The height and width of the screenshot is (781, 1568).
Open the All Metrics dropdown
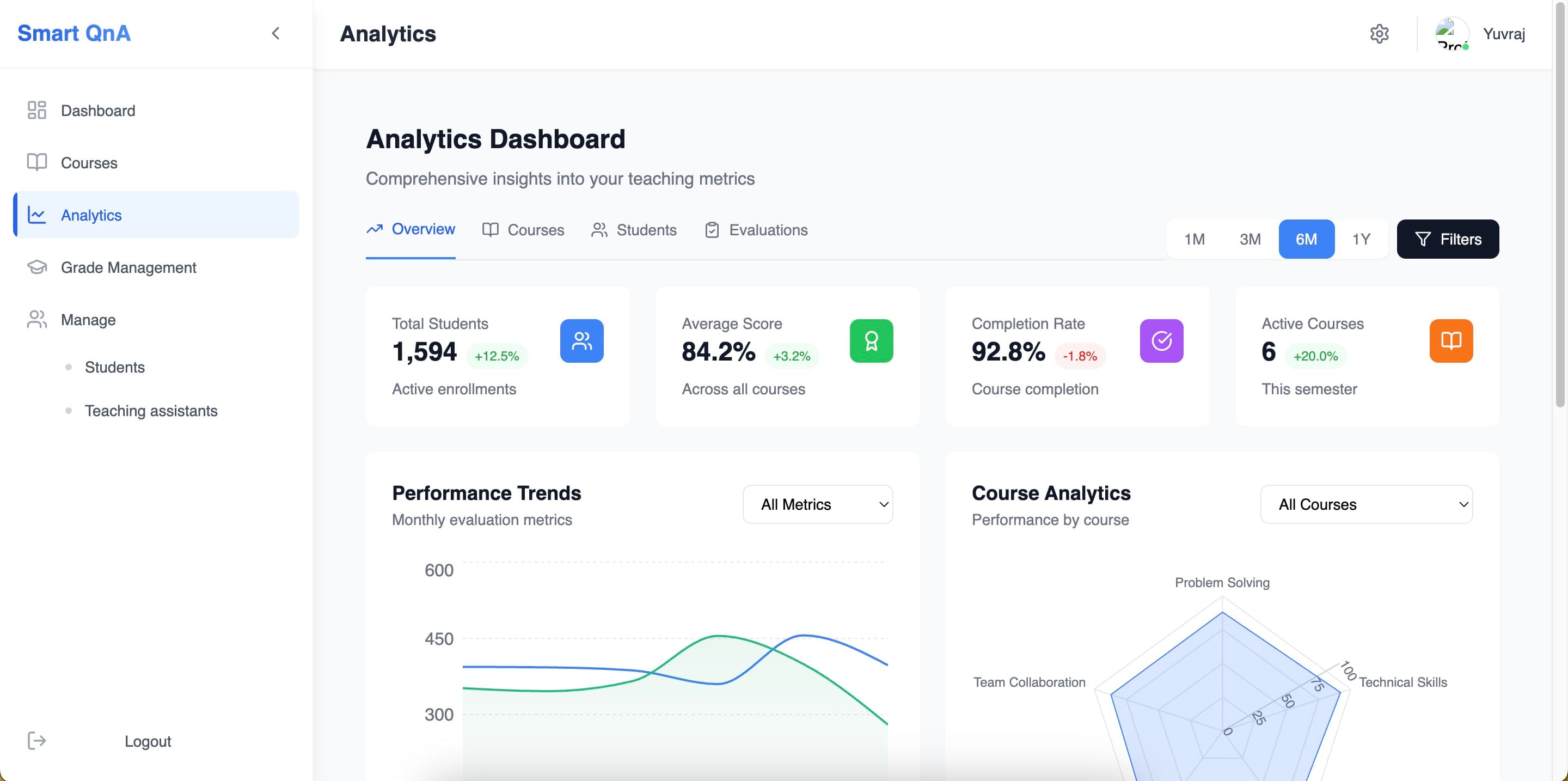tap(818, 504)
